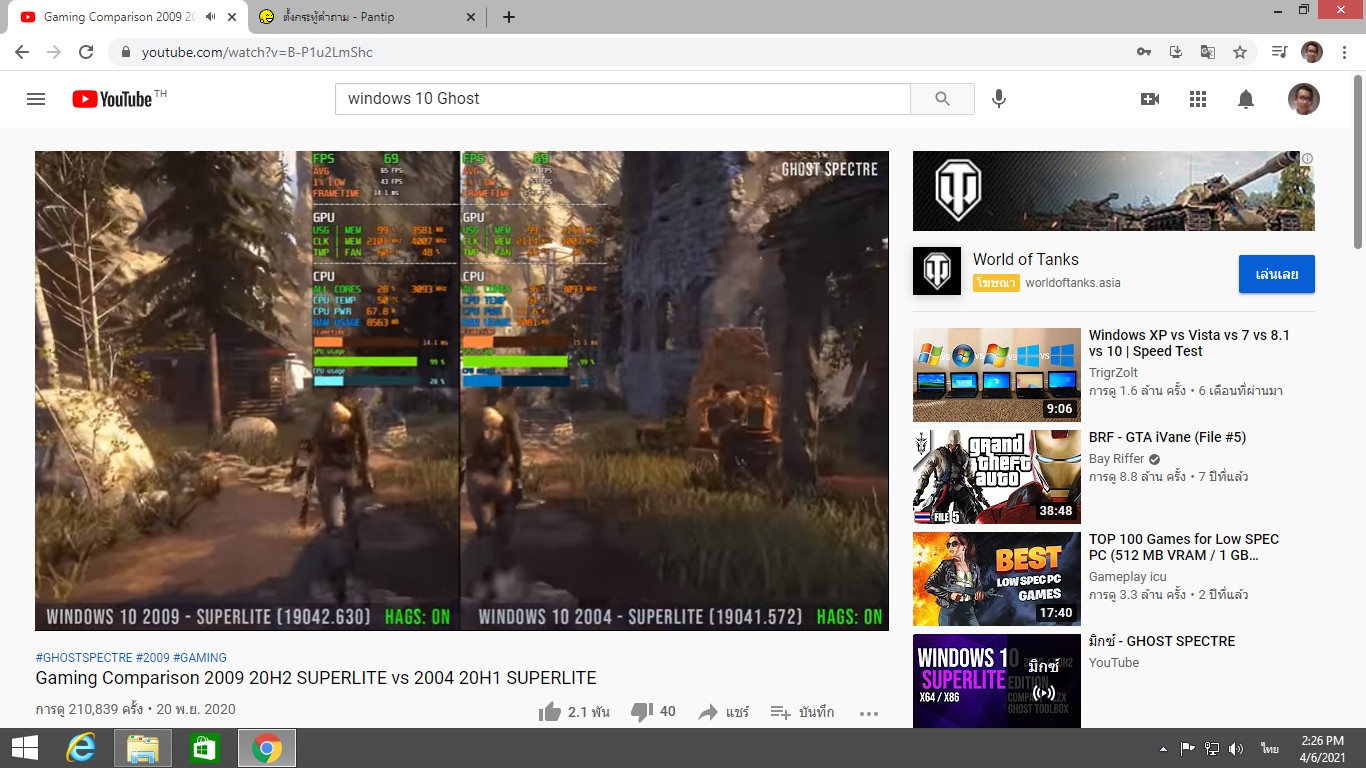Open the Bay Riffer channel name
This screenshot has height=768, width=1366.
(x=1117, y=459)
